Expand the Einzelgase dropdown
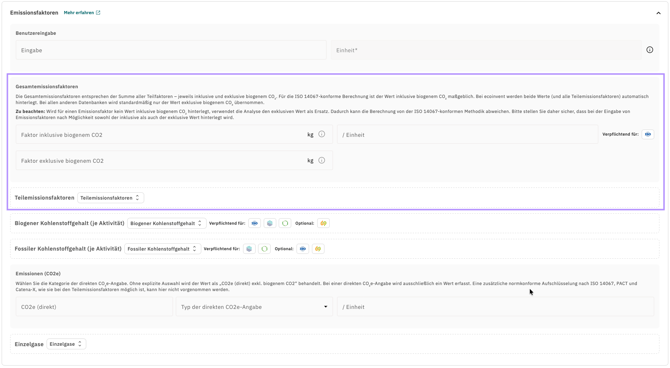 point(66,344)
